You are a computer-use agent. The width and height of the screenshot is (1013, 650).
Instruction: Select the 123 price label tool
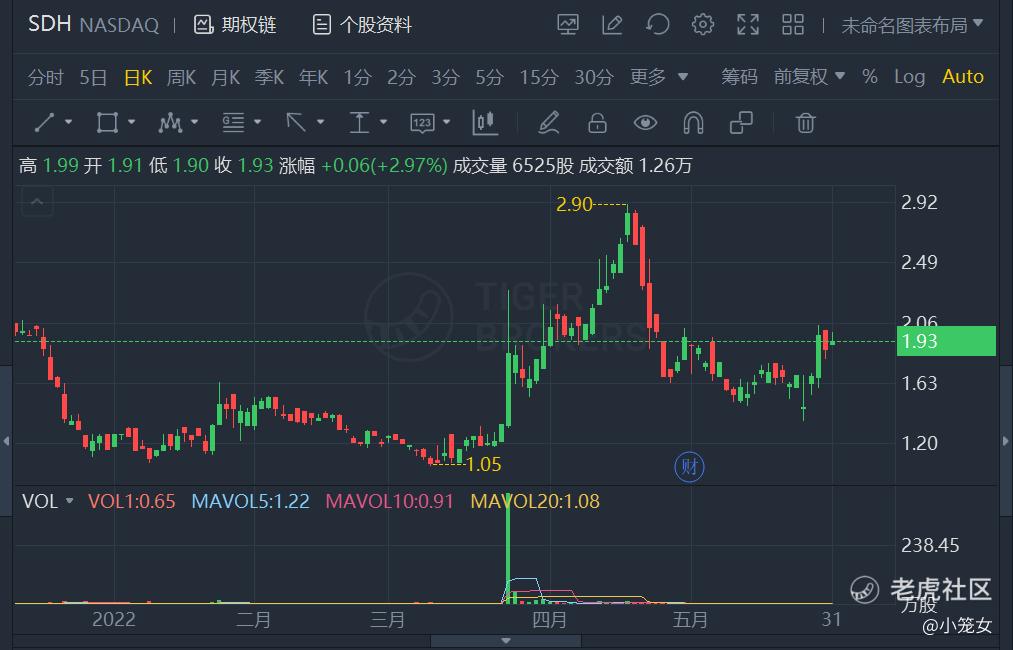tap(422, 123)
